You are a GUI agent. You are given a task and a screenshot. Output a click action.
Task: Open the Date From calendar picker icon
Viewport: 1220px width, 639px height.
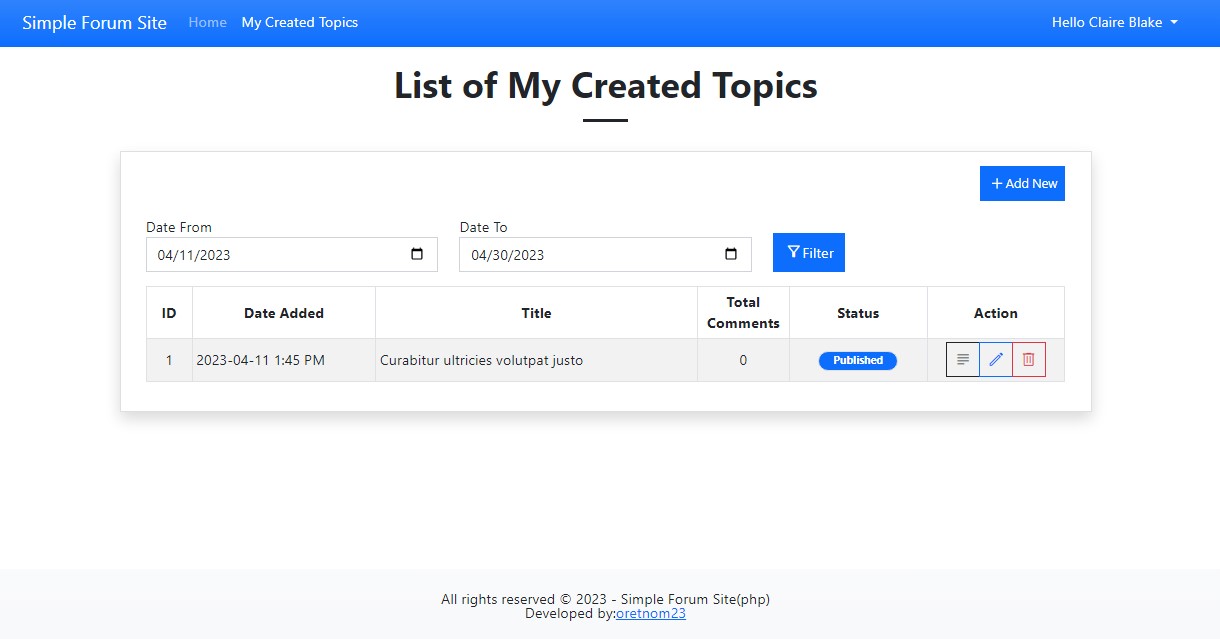(417, 254)
